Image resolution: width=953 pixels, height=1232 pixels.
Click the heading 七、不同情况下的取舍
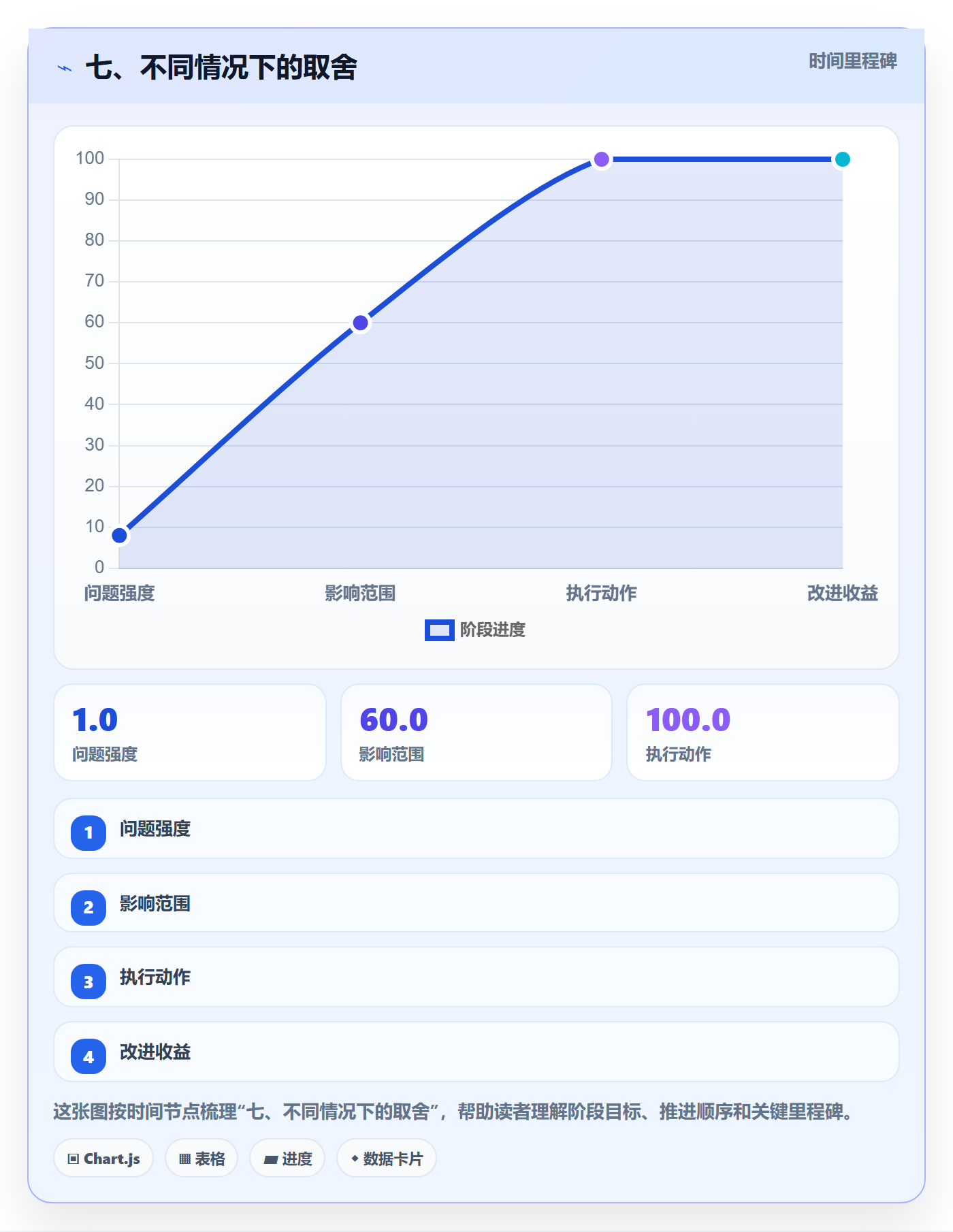(x=221, y=68)
